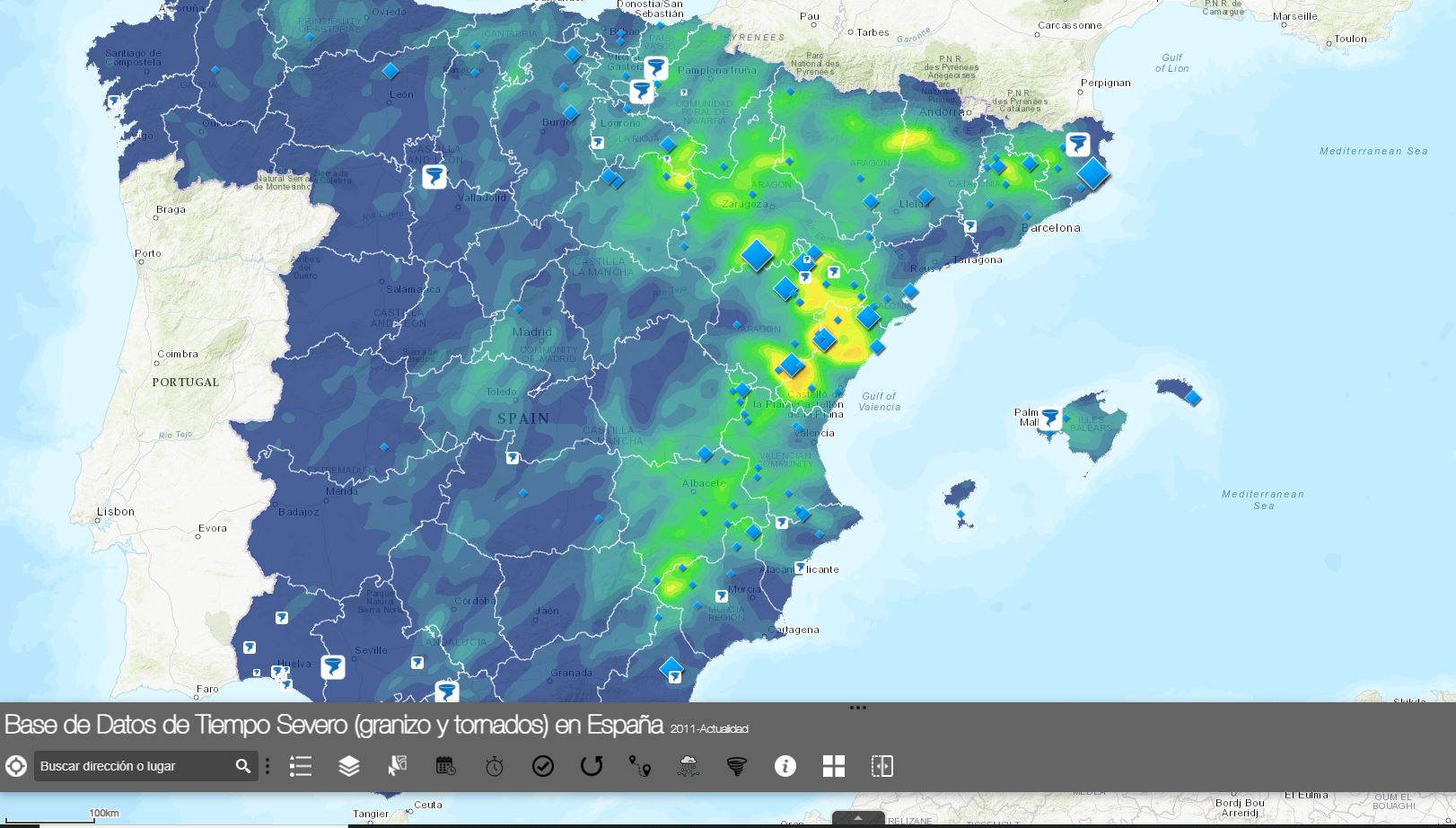Open the hail cloud widget
This screenshot has height=828, width=1456.
pos(689,766)
